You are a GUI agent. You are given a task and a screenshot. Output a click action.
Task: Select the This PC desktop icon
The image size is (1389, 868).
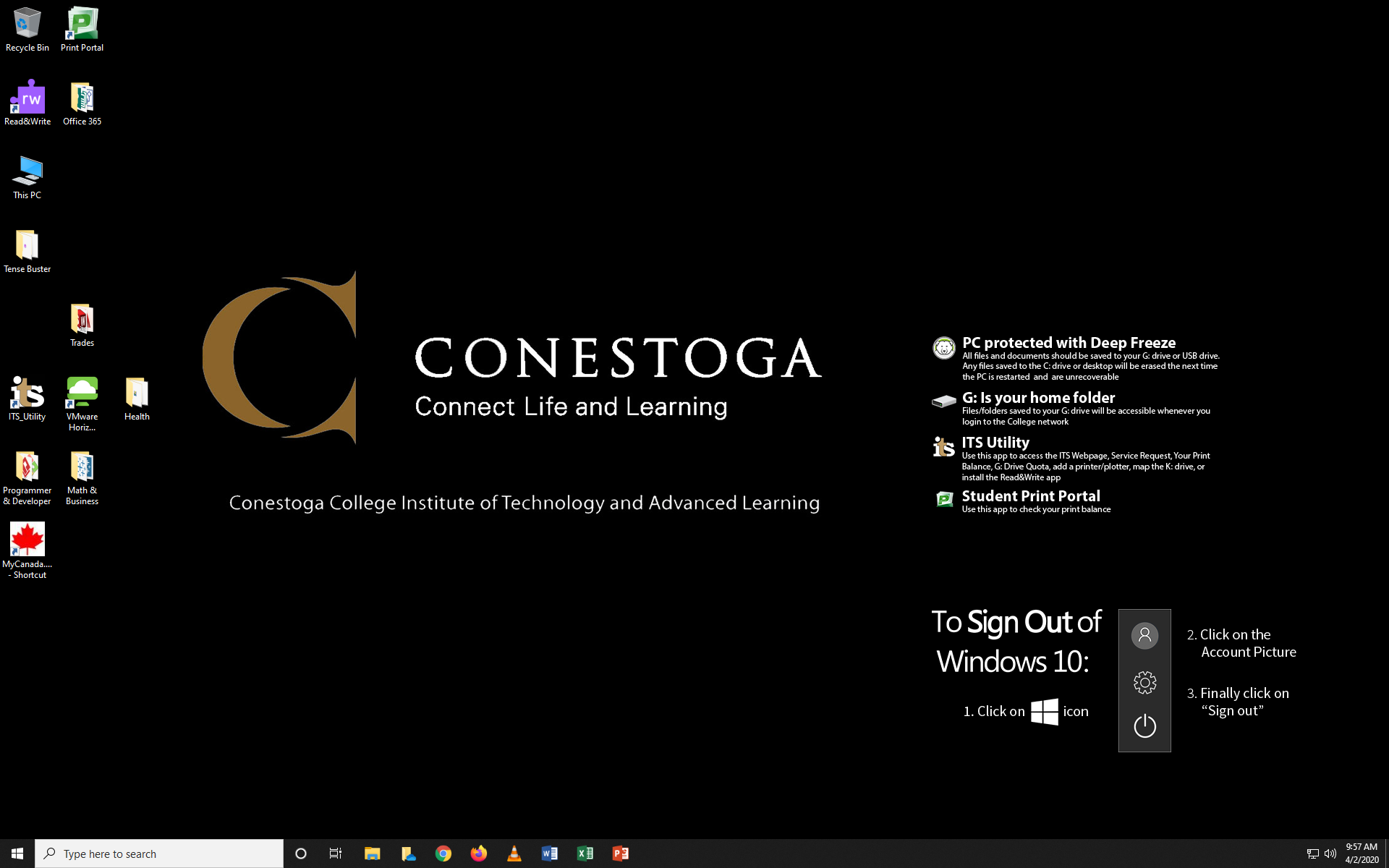click(27, 177)
